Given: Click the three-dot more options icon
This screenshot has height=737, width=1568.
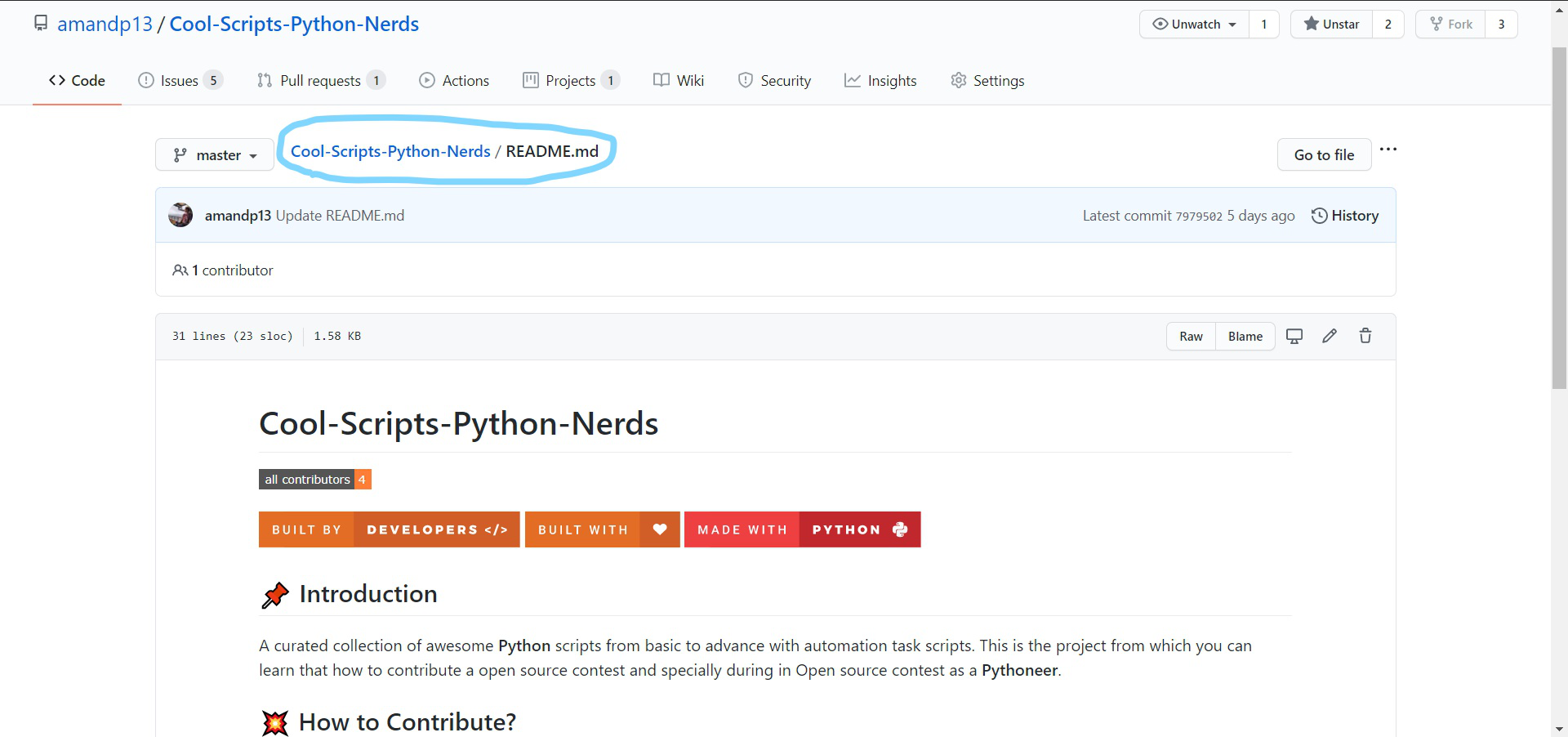Looking at the screenshot, I should tap(1388, 150).
